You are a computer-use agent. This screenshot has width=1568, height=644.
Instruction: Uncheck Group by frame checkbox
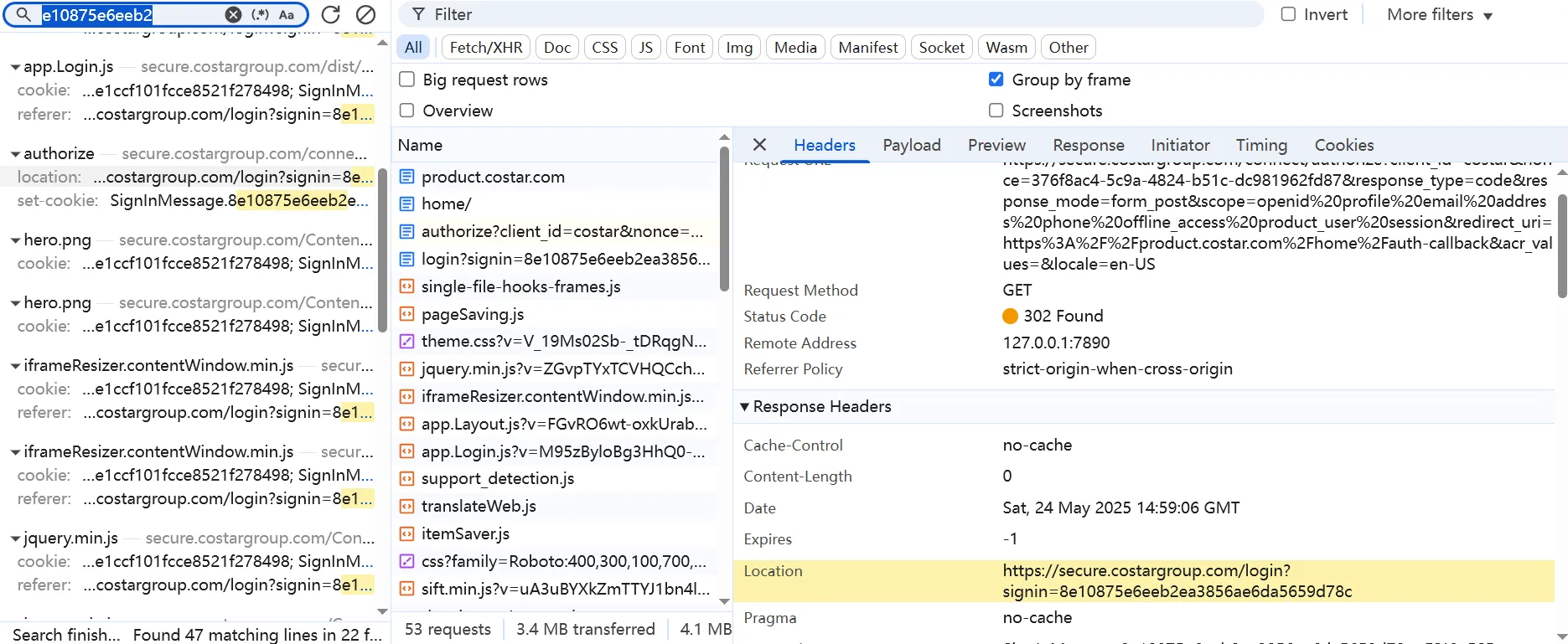tap(996, 80)
